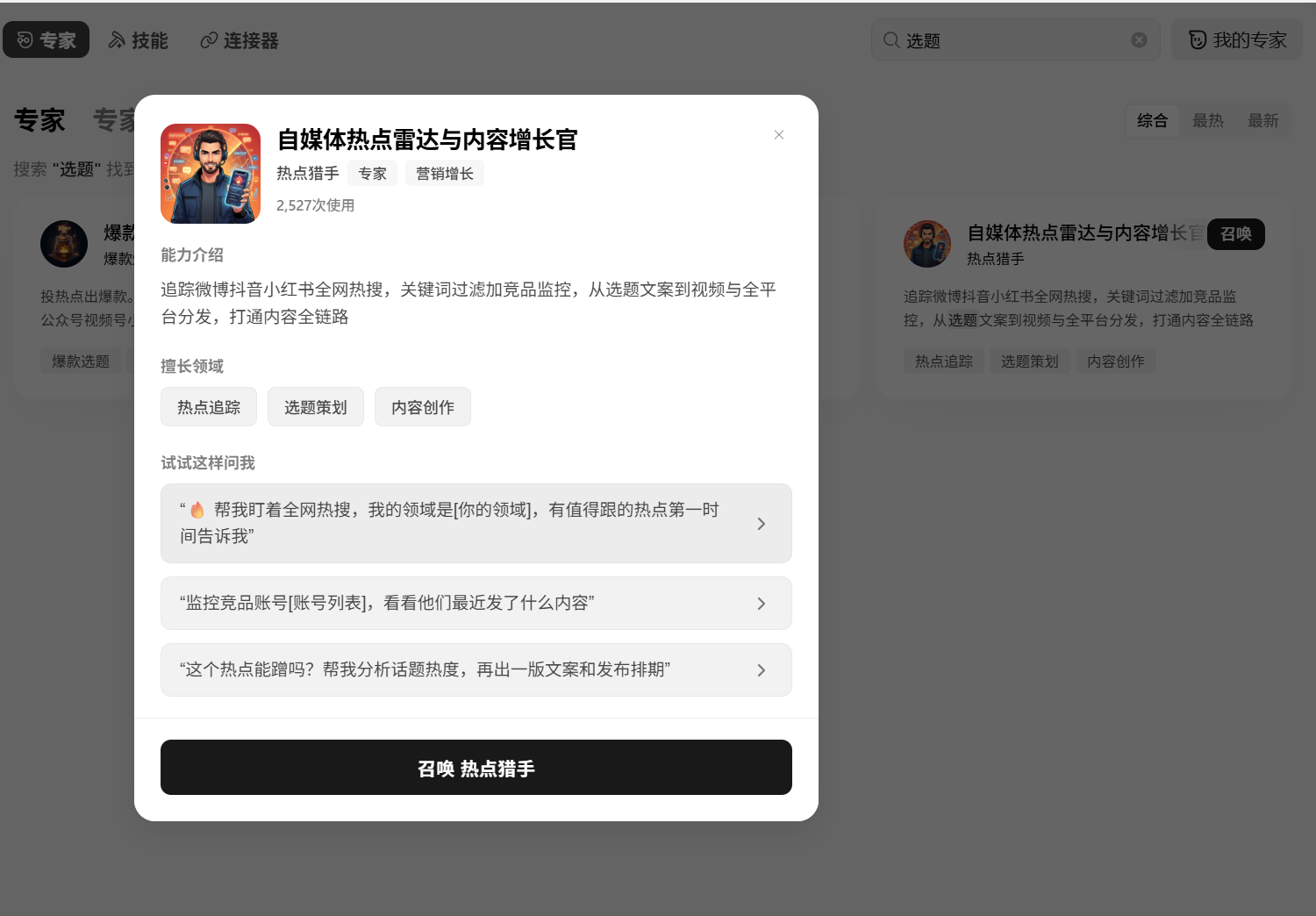Summon the expert with 召唤 热点猎手 button

click(476, 768)
